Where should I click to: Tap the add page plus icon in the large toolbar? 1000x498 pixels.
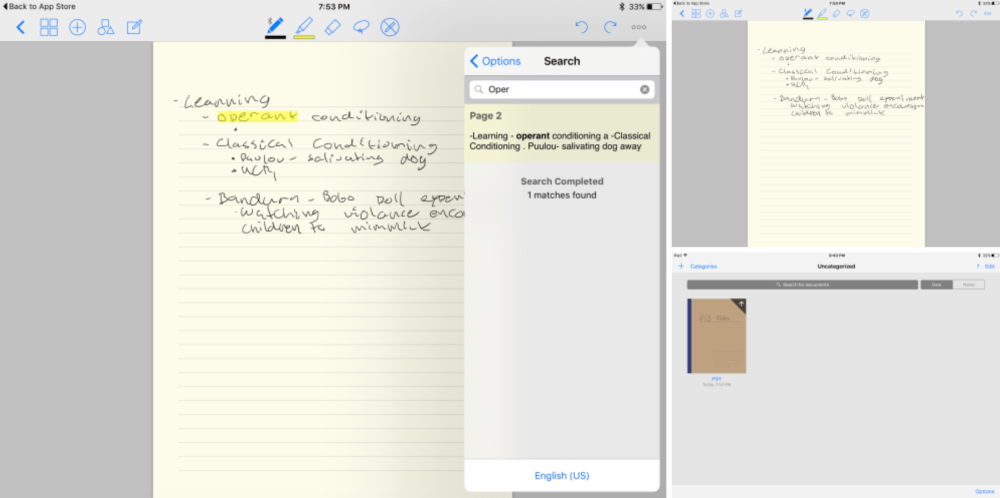pos(77,27)
